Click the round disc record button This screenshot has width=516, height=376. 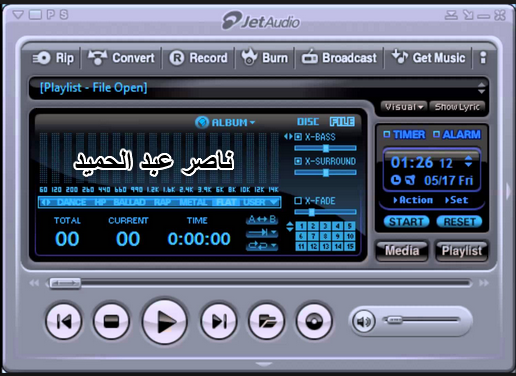pyautogui.click(x=314, y=322)
